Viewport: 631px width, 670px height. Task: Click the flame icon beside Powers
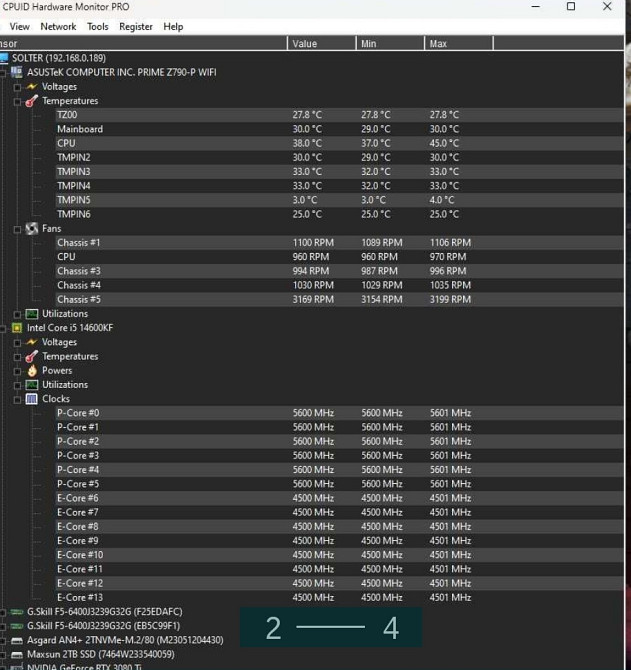tap(32, 371)
